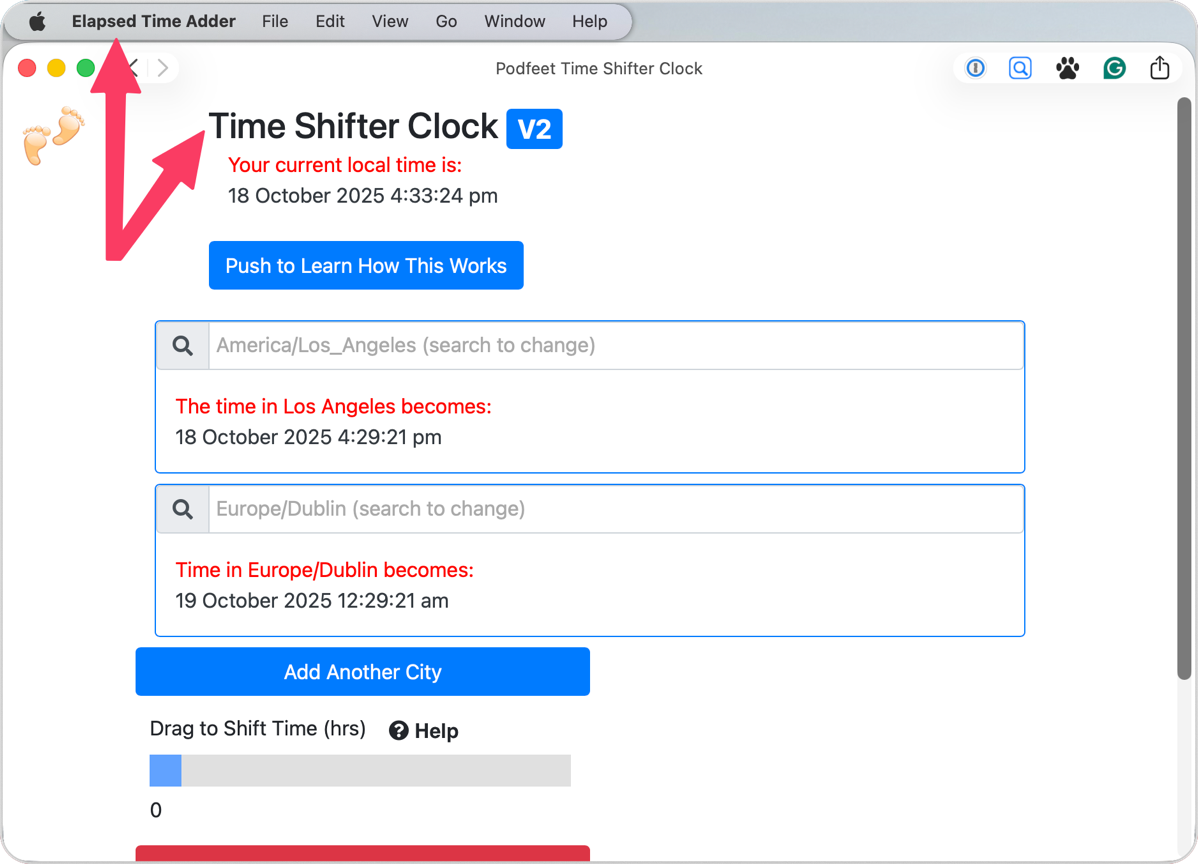
Task: Click the blue magnifier search extension icon
Action: [1020, 68]
